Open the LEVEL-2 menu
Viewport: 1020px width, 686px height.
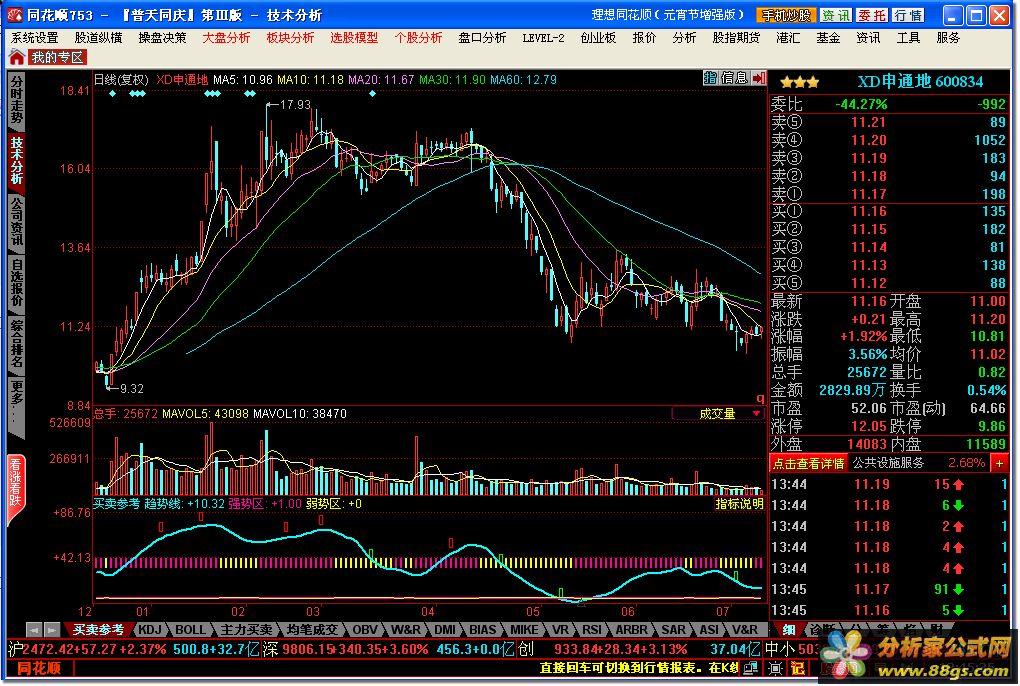pyautogui.click(x=543, y=38)
